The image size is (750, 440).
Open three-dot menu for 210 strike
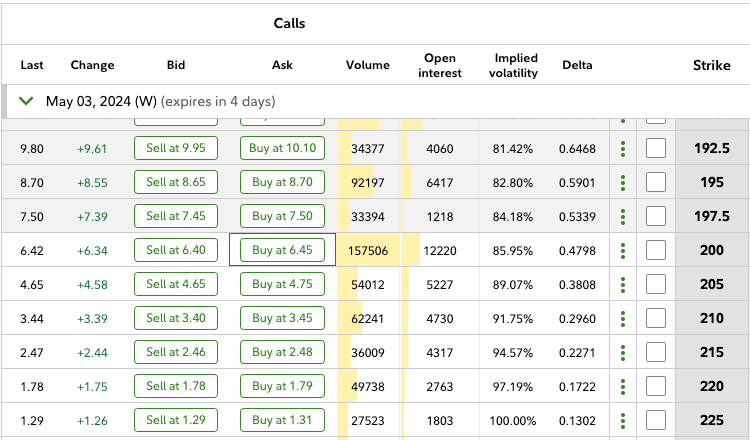click(623, 319)
